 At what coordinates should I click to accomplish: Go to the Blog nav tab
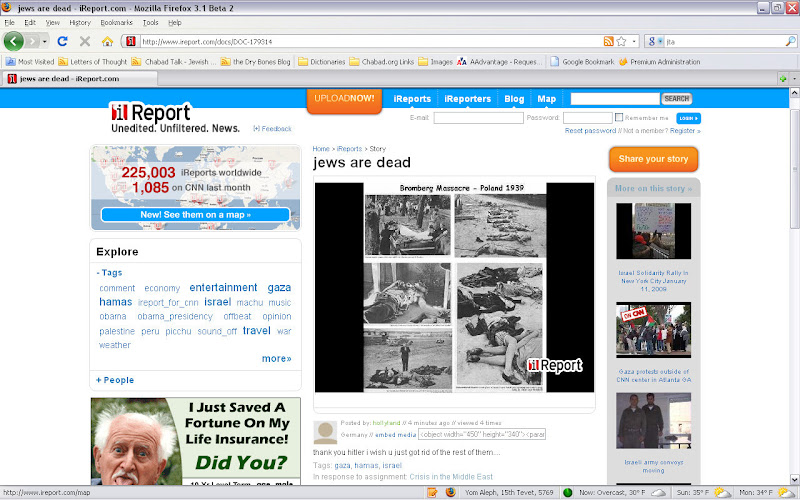[x=514, y=99]
